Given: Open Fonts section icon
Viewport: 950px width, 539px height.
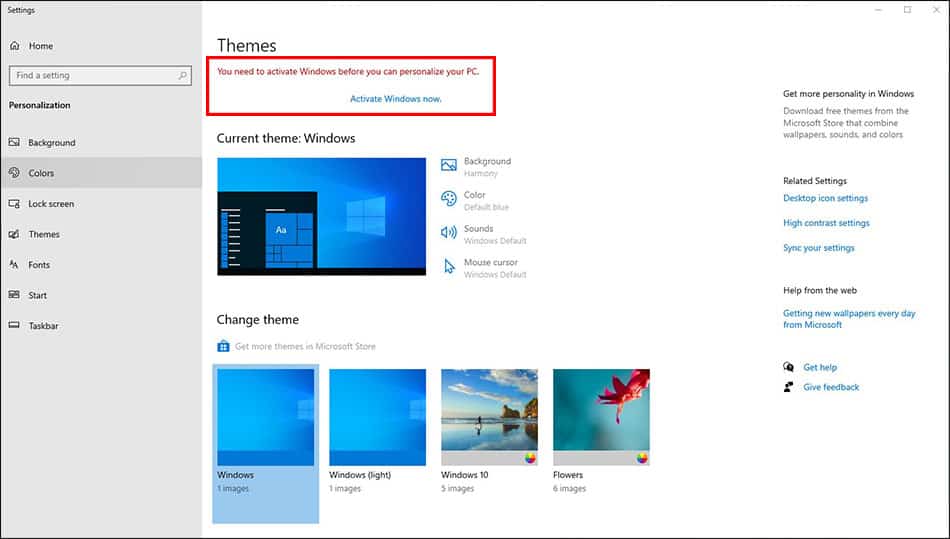Looking at the screenshot, I should (15, 265).
